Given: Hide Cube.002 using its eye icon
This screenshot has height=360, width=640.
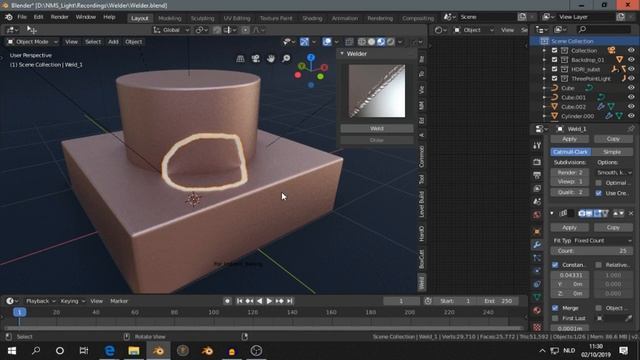Looking at the screenshot, I should click(x=631, y=107).
